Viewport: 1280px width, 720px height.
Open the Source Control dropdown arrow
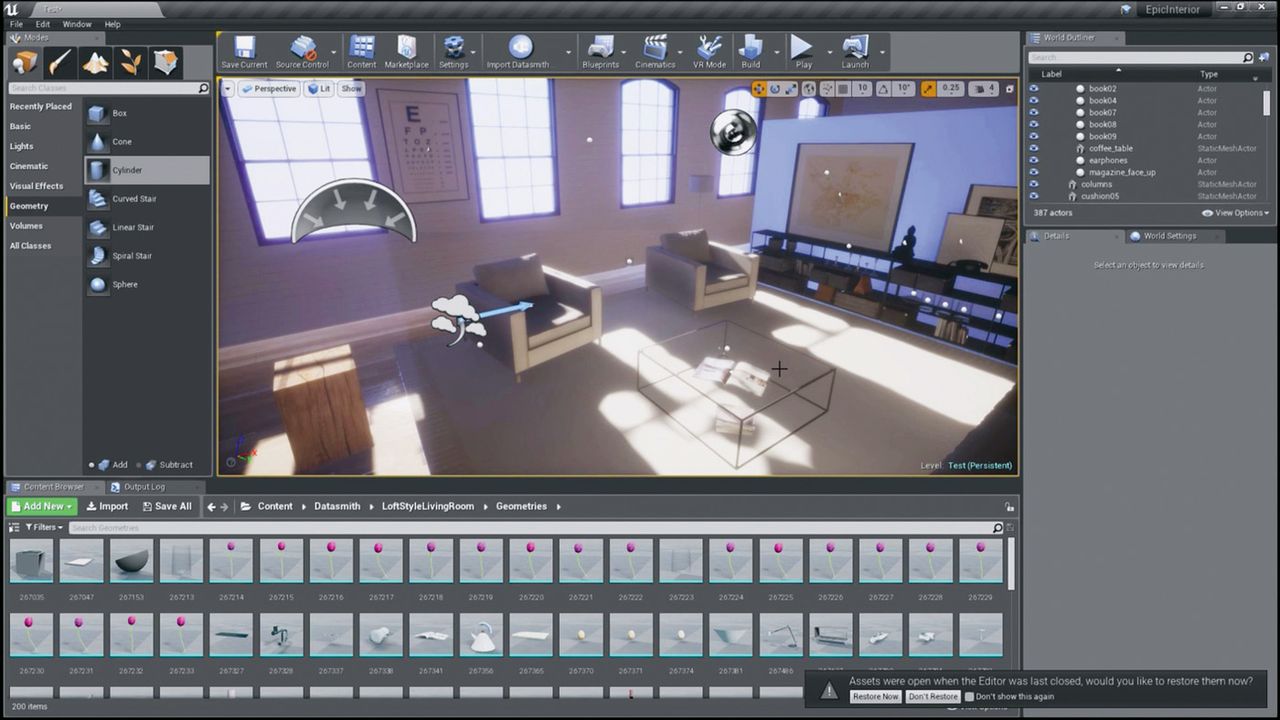point(336,52)
